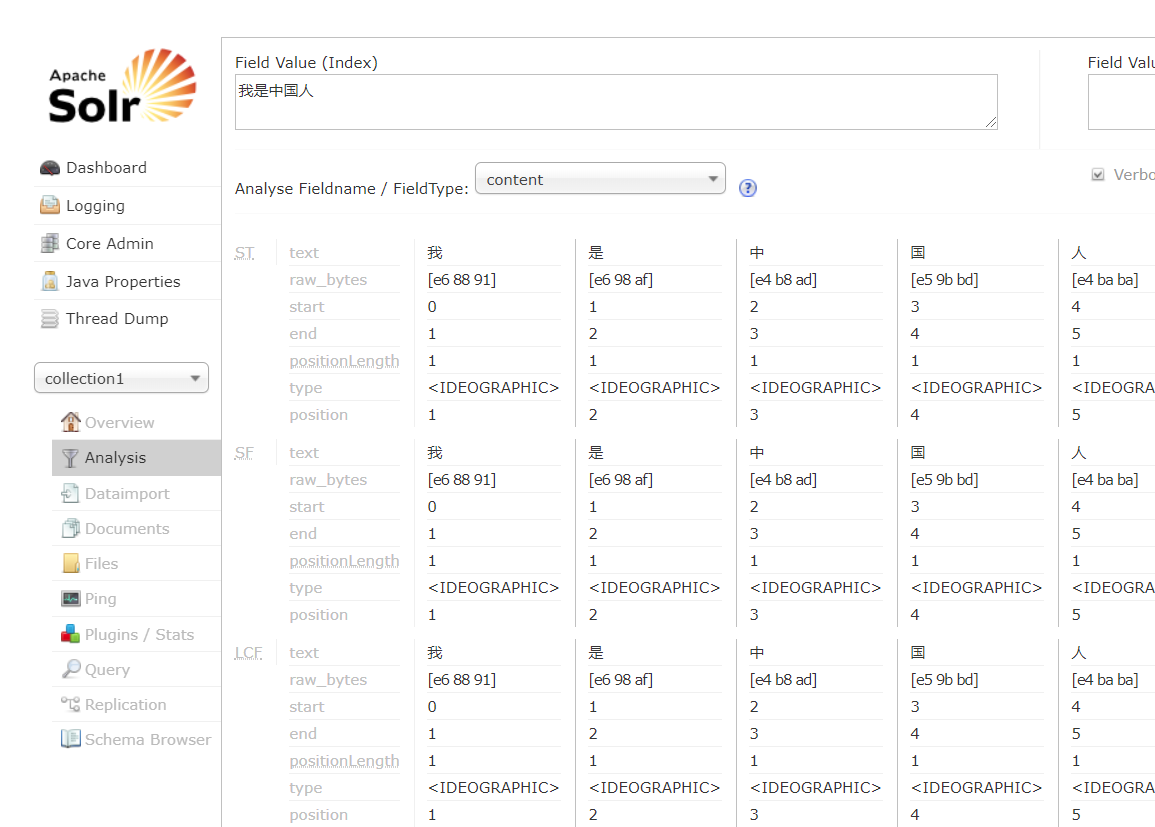
Task: Open the Query page link
Action: point(108,670)
